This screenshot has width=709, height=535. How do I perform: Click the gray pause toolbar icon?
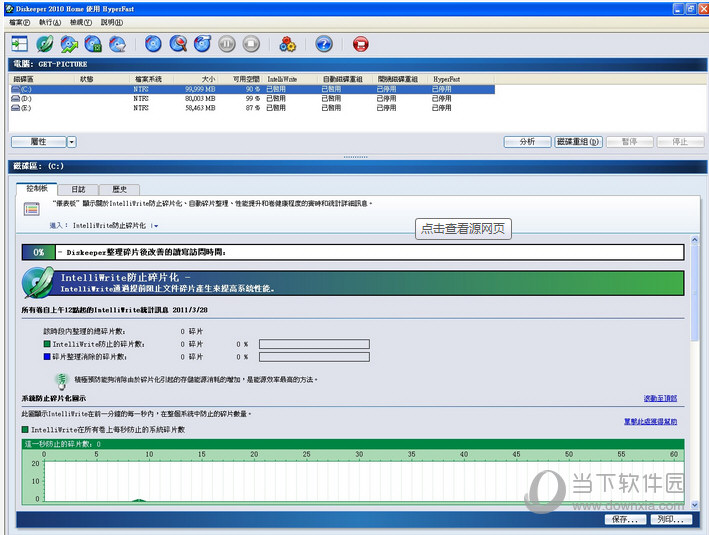[x=227, y=44]
